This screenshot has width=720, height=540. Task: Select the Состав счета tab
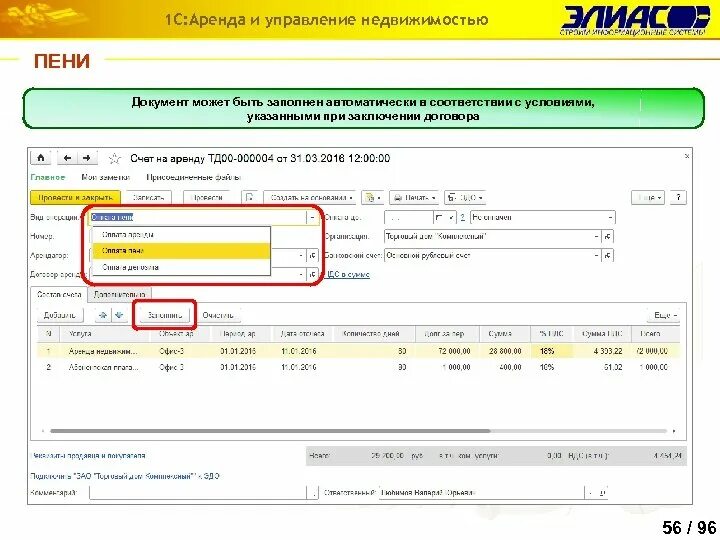click(x=59, y=295)
